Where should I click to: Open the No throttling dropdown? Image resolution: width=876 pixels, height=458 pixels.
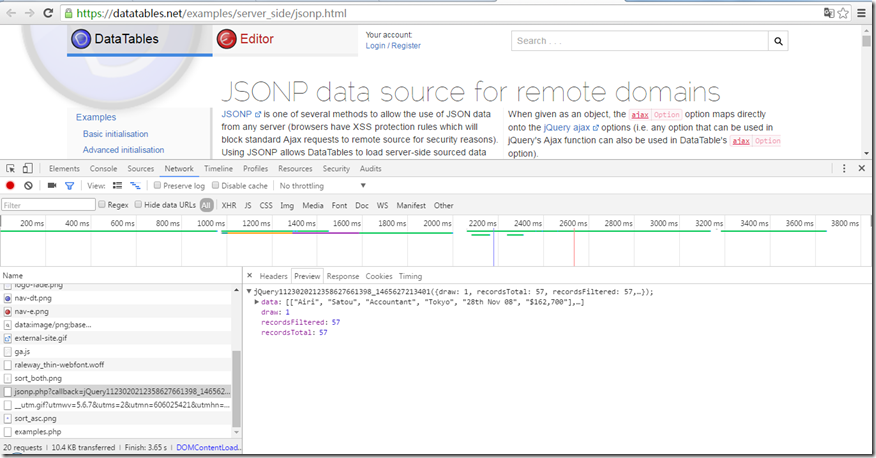322,186
